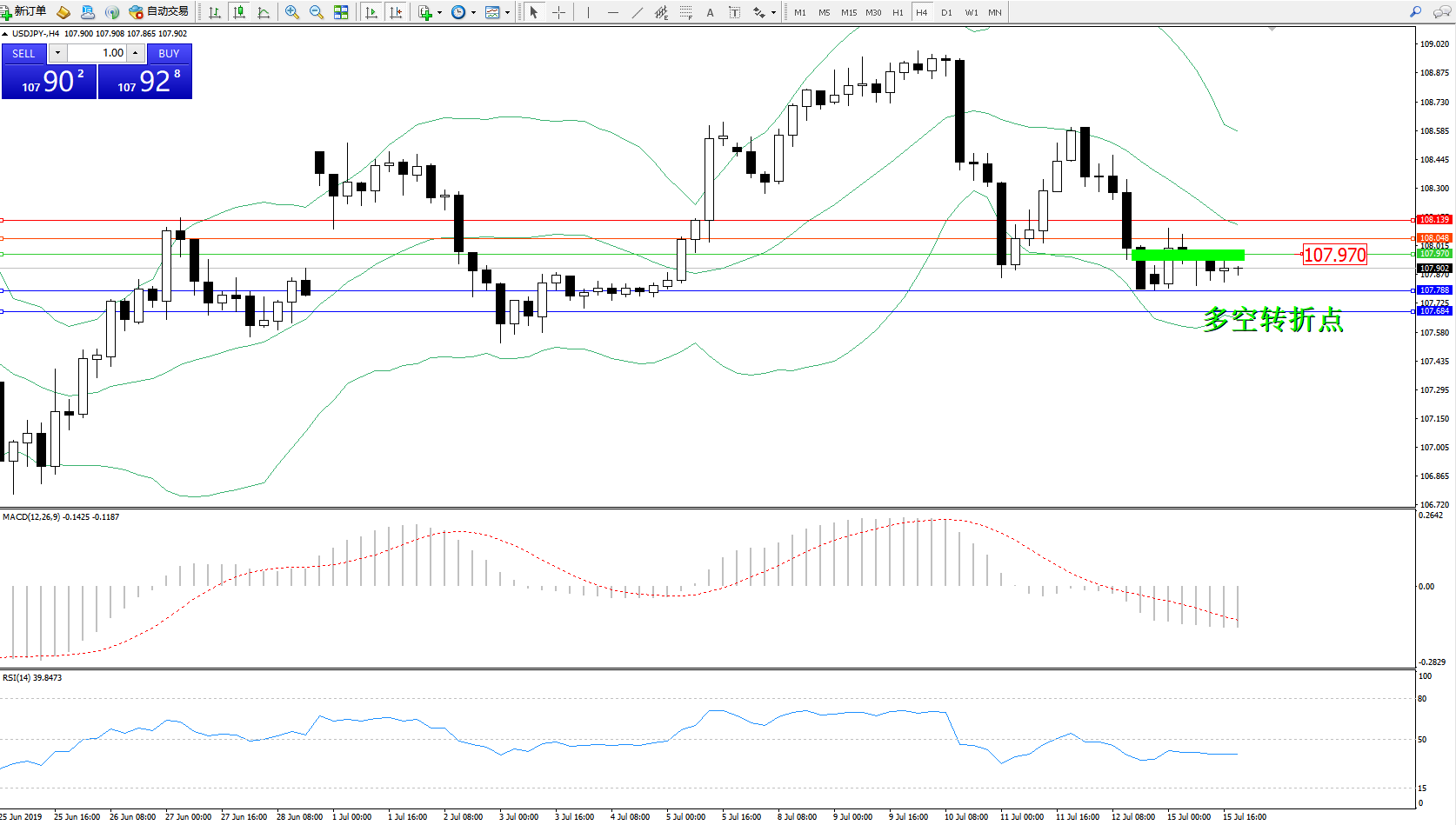The width and height of the screenshot is (1456, 825).
Task: Switch to the D1 timeframe
Action: 946,12
